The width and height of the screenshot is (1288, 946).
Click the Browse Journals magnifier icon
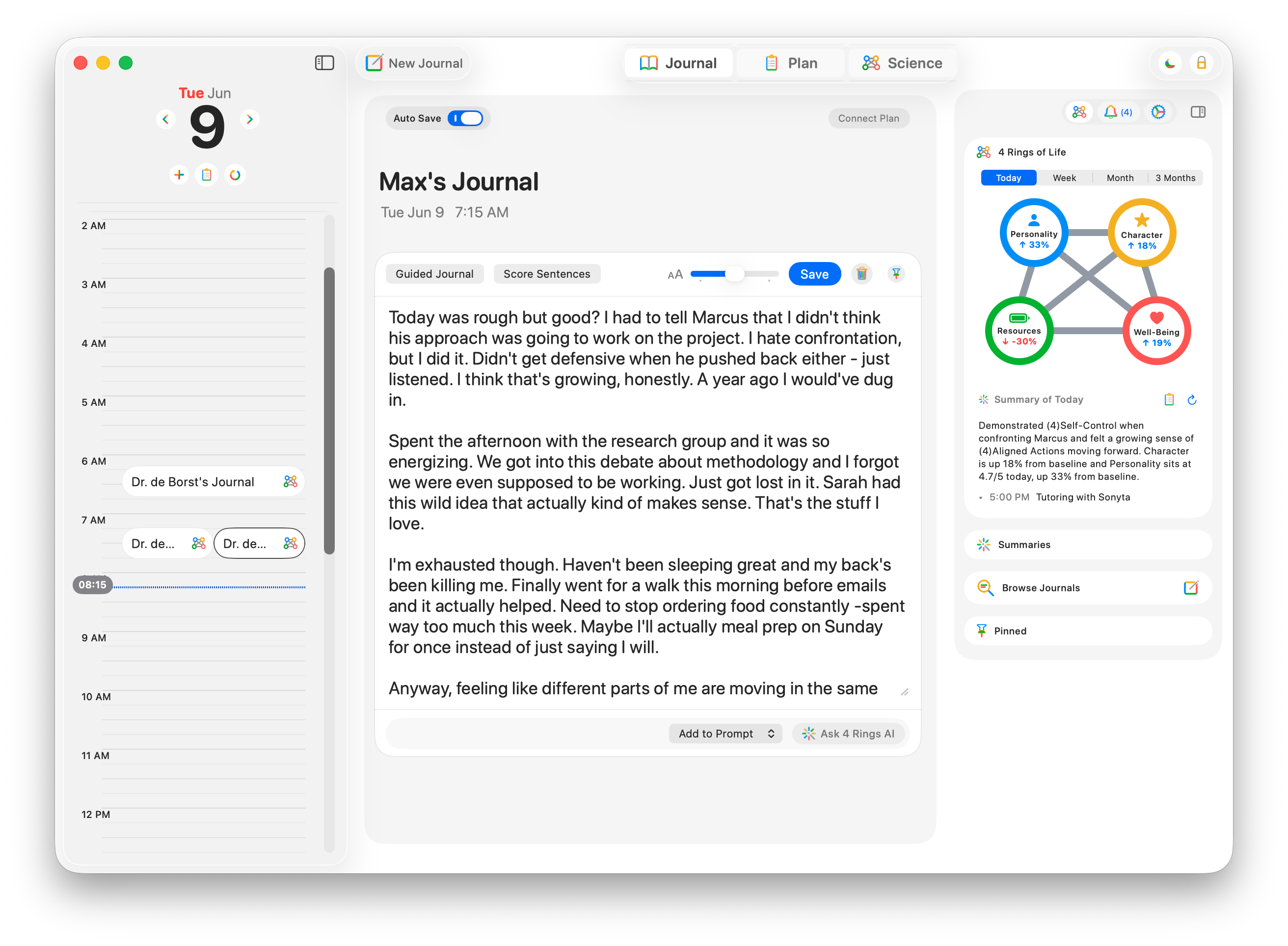985,587
